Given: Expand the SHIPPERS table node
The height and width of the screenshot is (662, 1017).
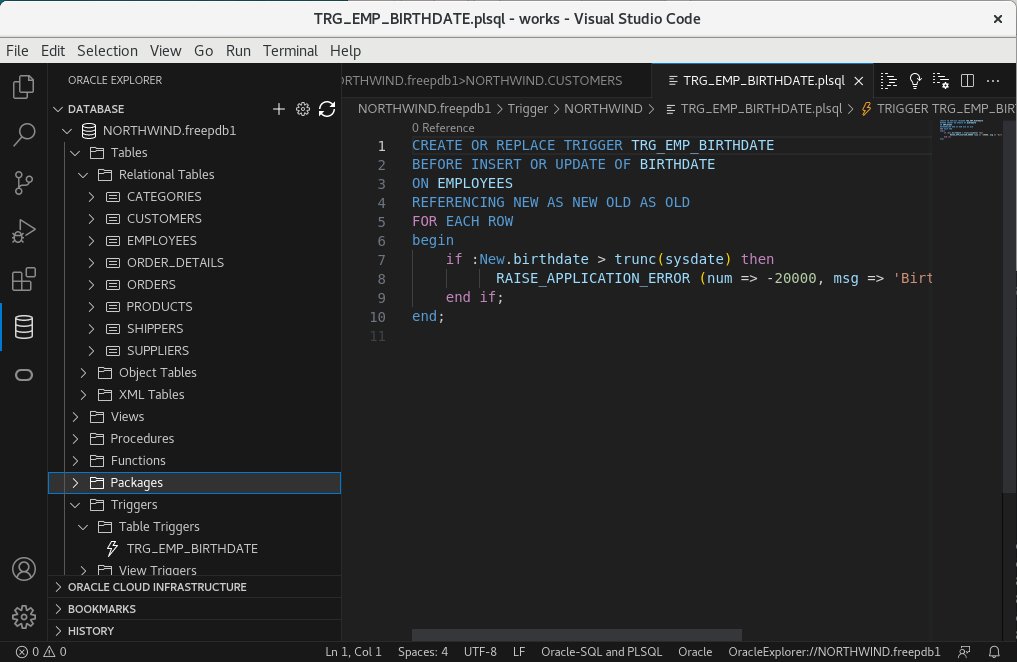Looking at the screenshot, I should coord(91,329).
